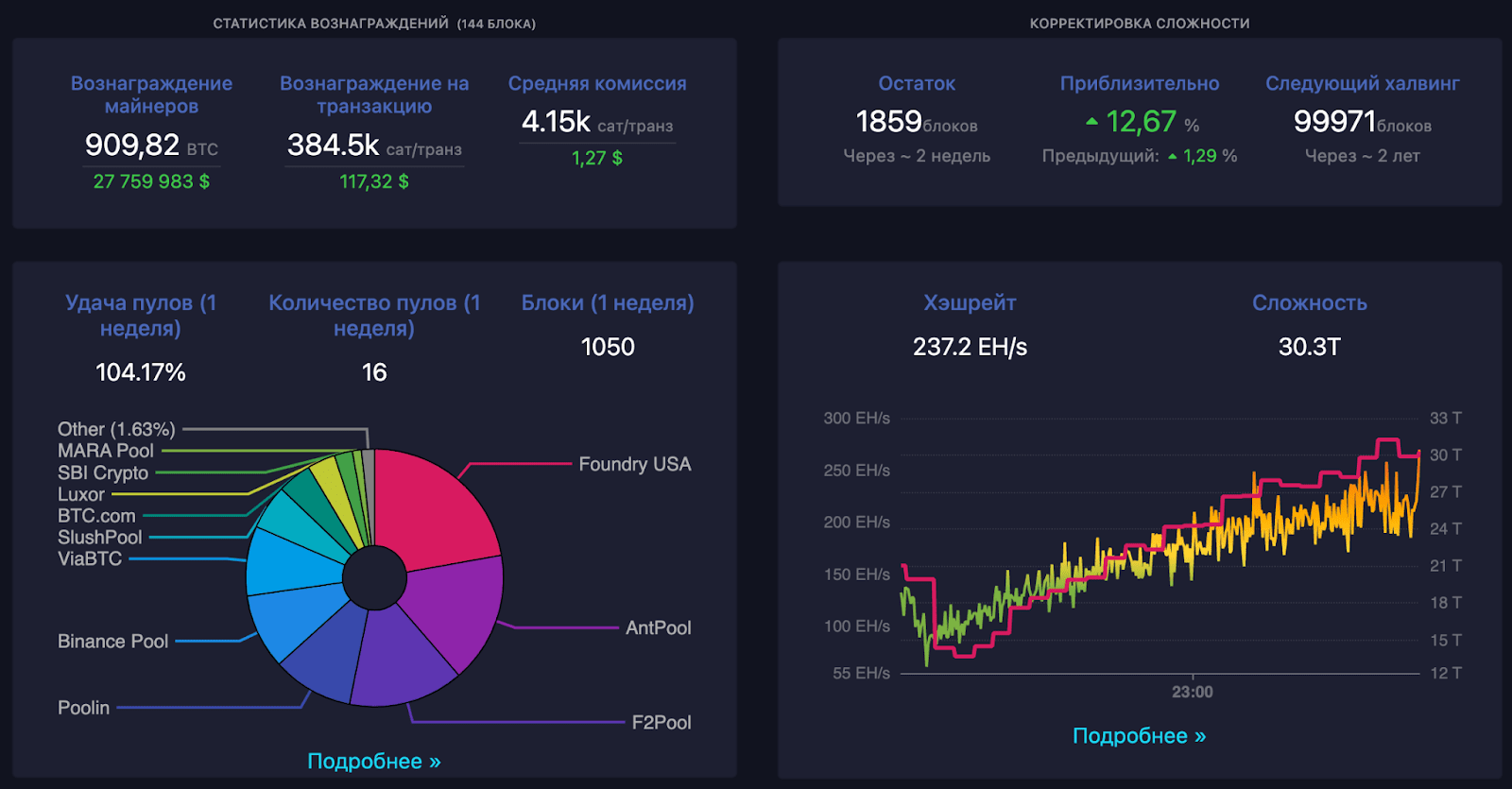Click the SlushPool pie label
1512x789 pixels.
click(99, 537)
